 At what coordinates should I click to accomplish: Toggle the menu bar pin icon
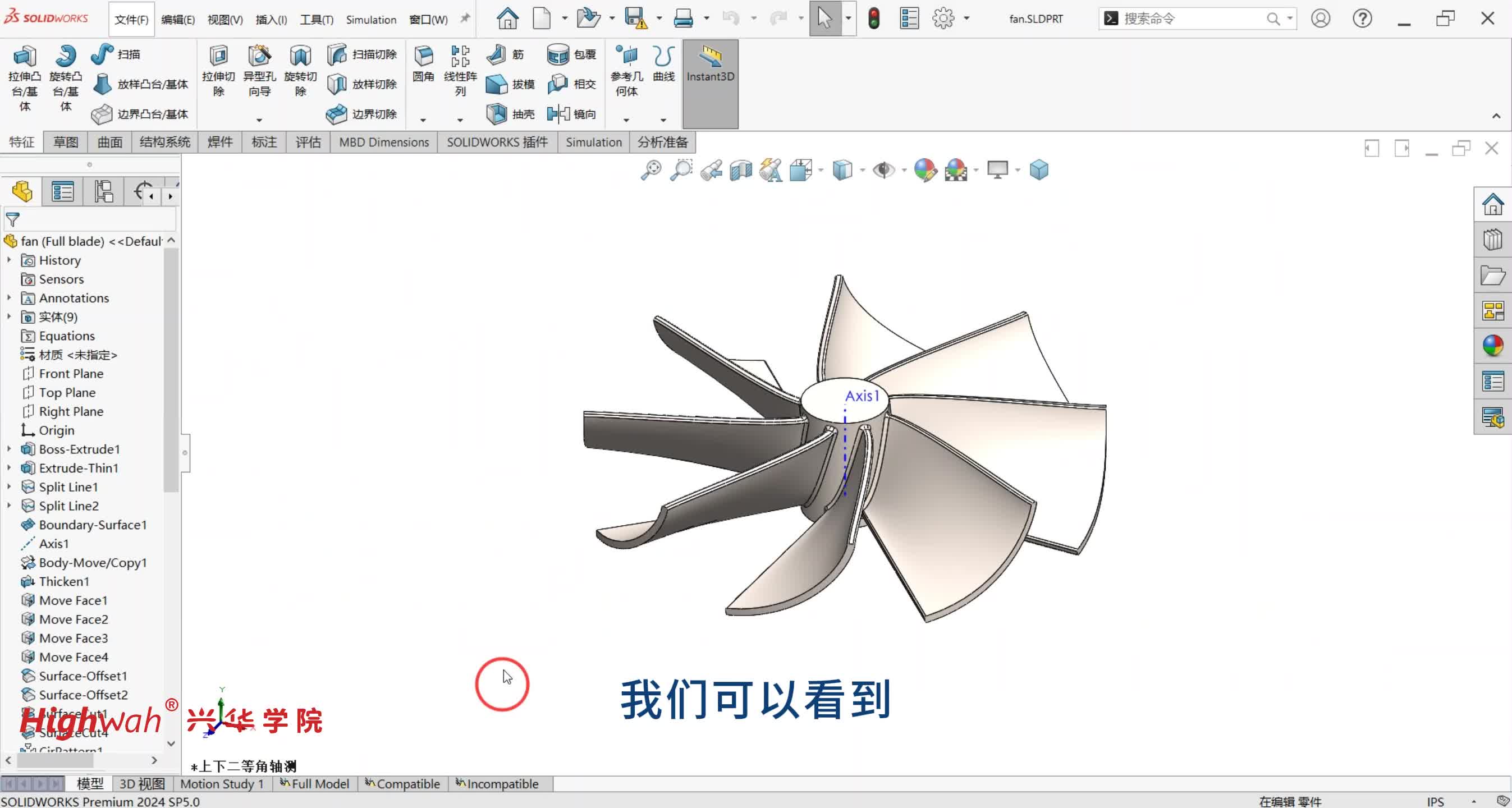coord(465,18)
